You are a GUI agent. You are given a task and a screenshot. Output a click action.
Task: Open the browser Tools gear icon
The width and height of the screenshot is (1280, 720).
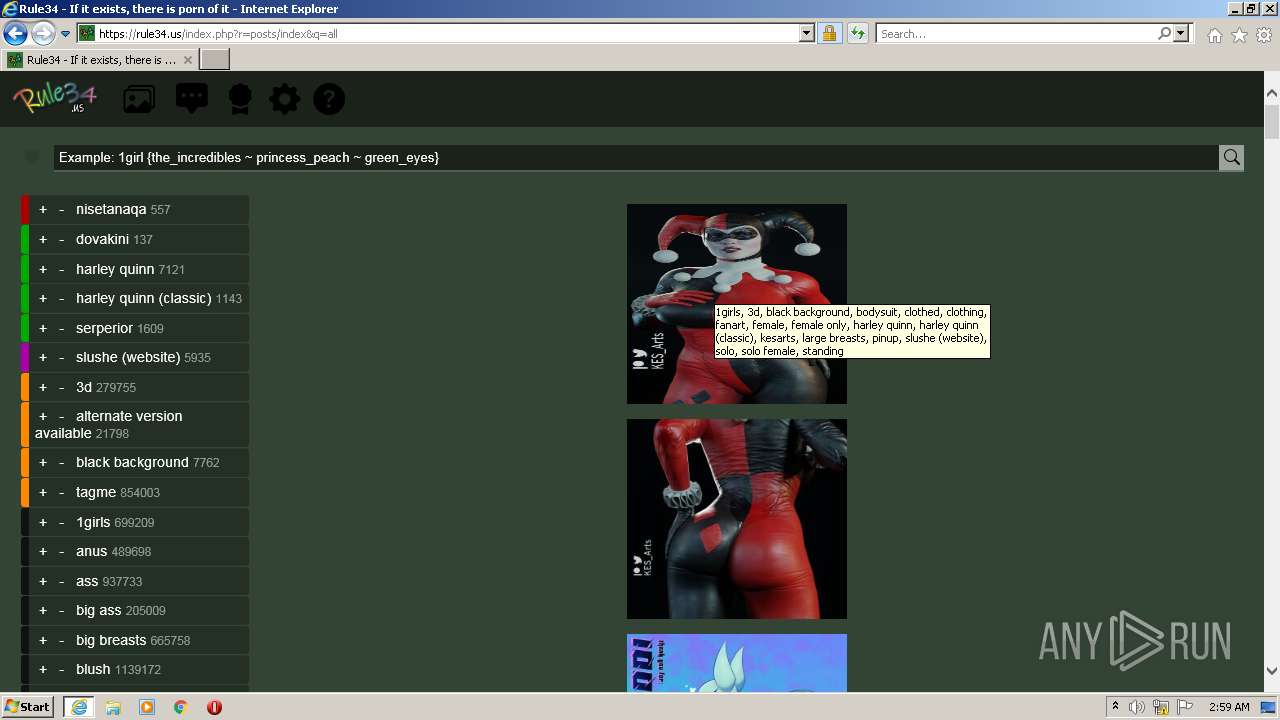click(x=1264, y=34)
